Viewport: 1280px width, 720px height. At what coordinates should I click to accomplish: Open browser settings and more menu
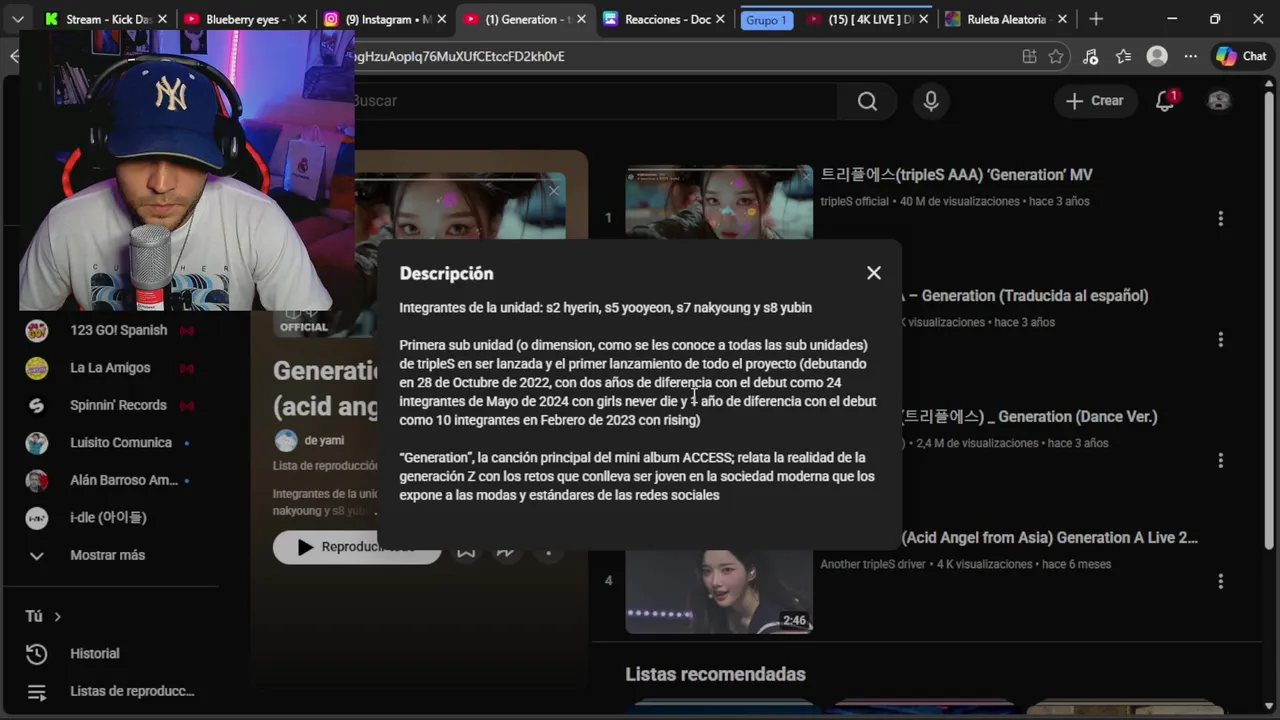point(1190,57)
